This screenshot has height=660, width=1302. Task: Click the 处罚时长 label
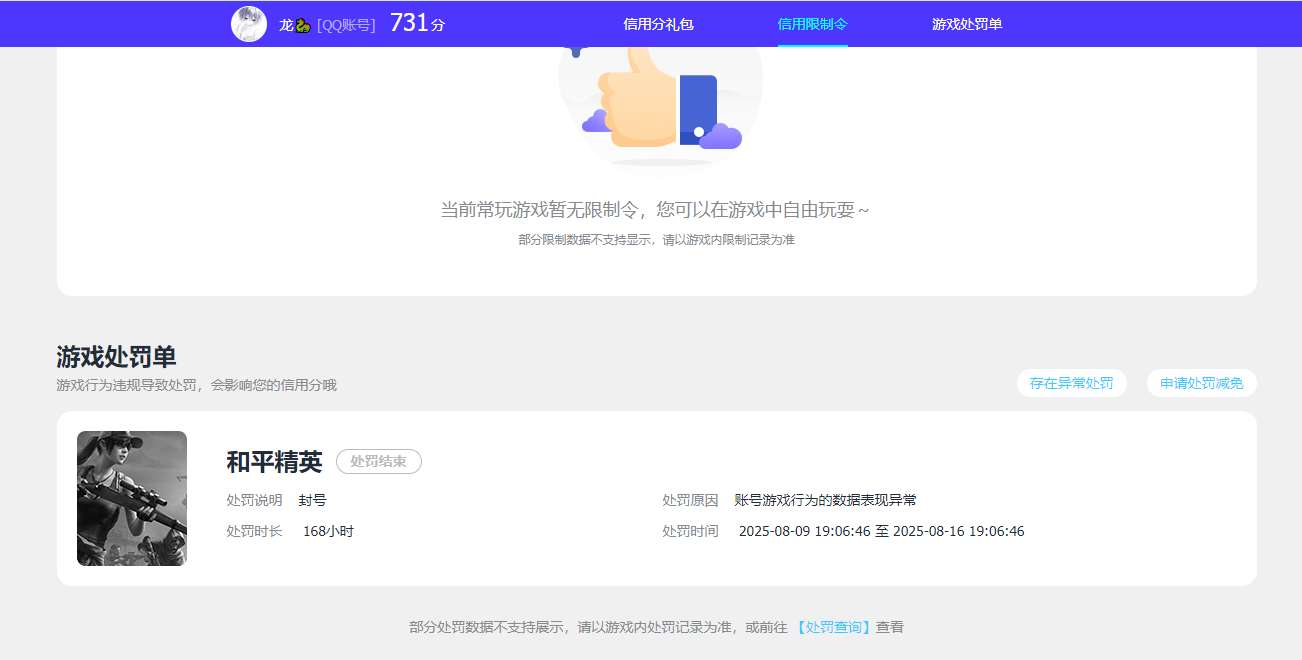pos(255,531)
